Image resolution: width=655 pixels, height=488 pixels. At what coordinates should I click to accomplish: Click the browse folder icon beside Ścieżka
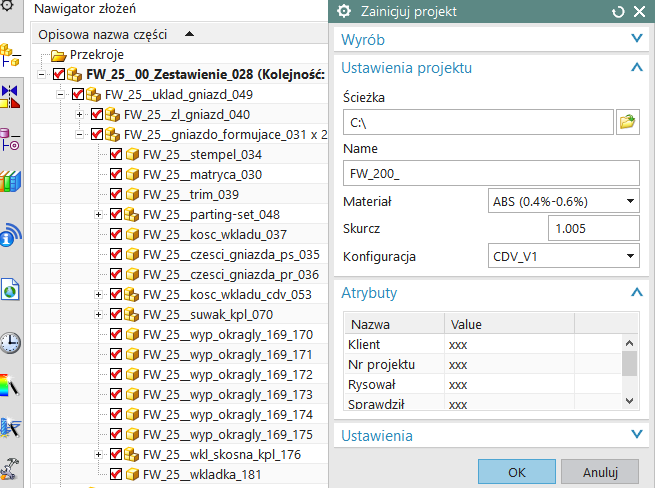(x=627, y=122)
